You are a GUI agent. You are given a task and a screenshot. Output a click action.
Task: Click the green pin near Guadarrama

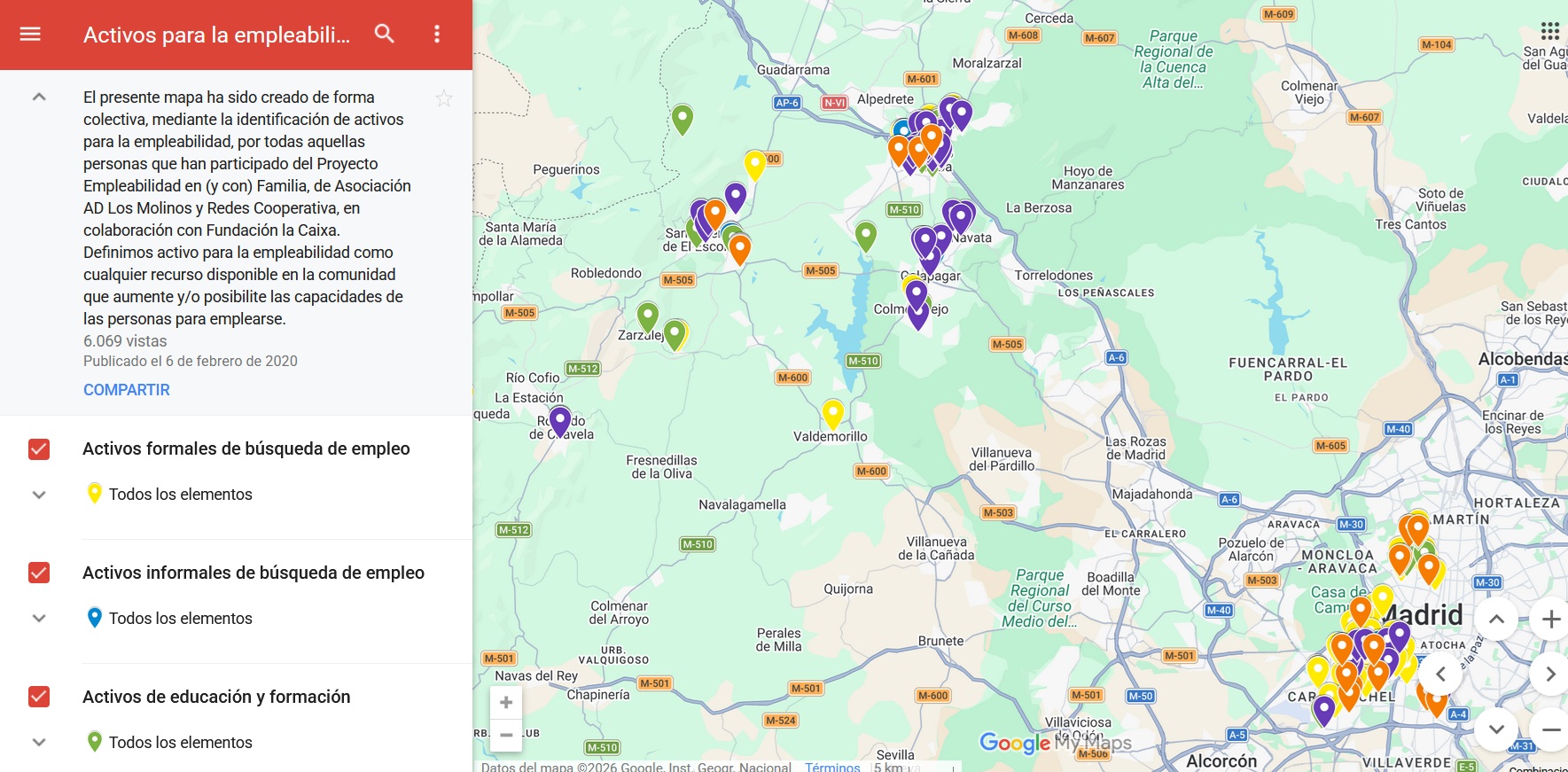682,117
